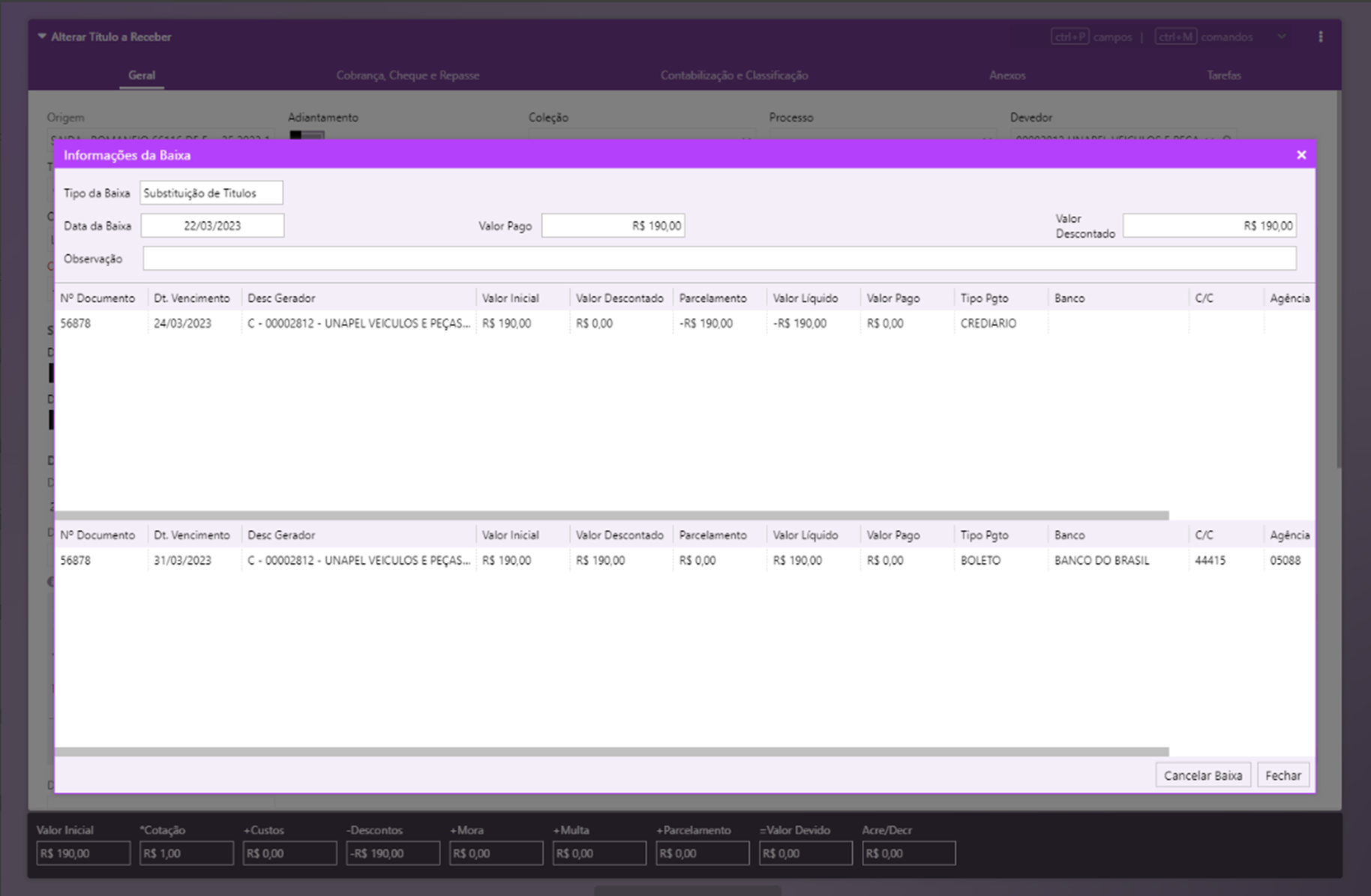Close the Informações da Baixa dialog

pyautogui.click(x=1301, y=155)
